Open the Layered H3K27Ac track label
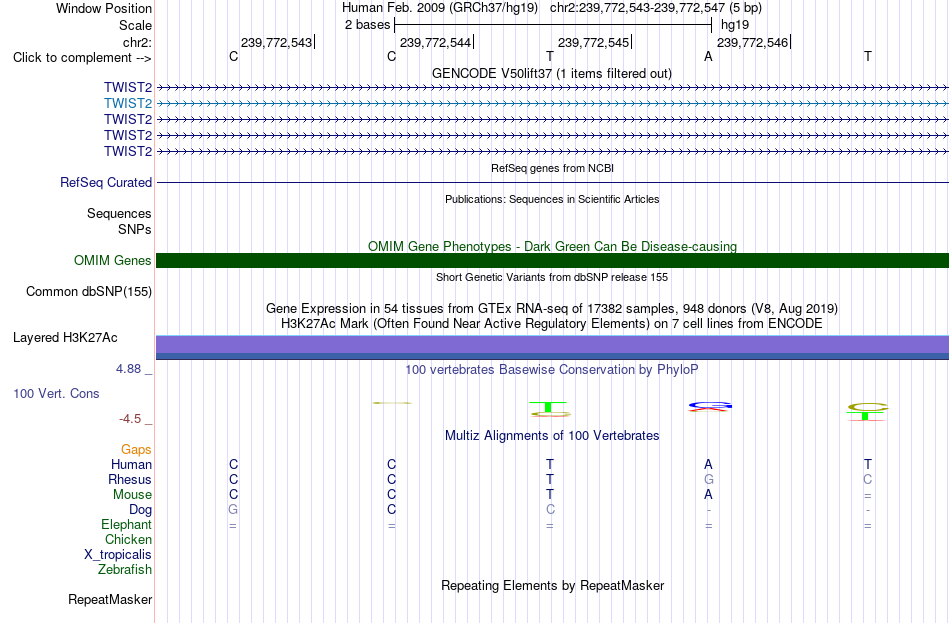 pyautogui.click(x=65, y=338)
